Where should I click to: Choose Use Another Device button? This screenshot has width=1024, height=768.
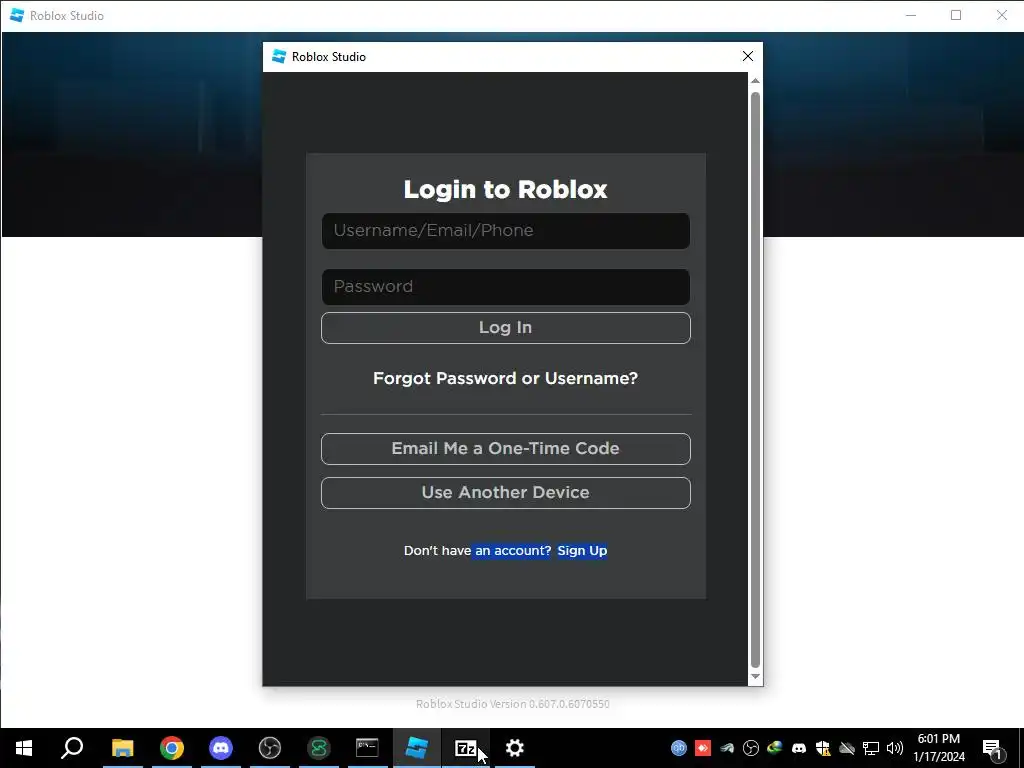coord(505,492)
